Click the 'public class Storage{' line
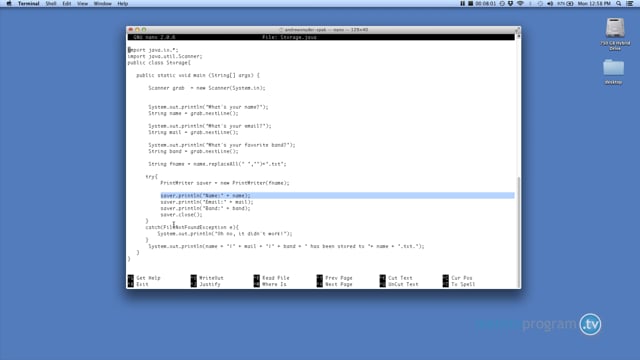This screenshot has height=360, width=640. click(x=159, y=62)
